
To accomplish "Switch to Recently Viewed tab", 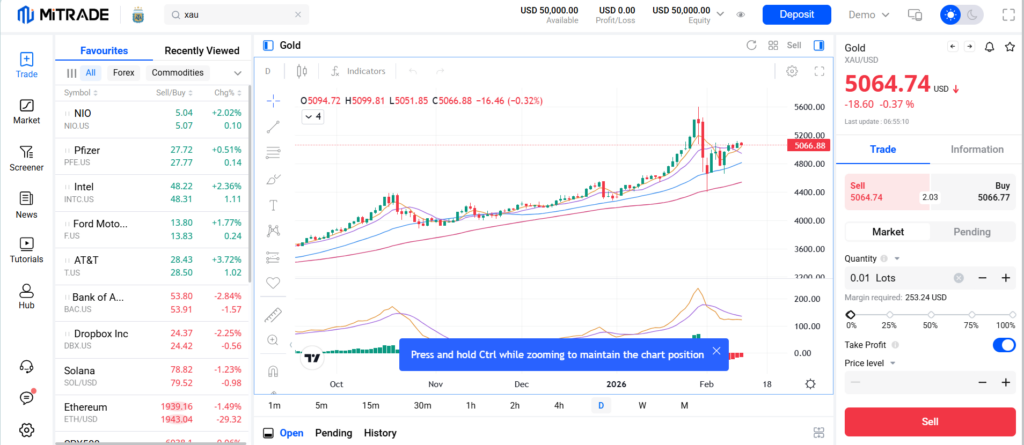I will [x=202, y=50].
